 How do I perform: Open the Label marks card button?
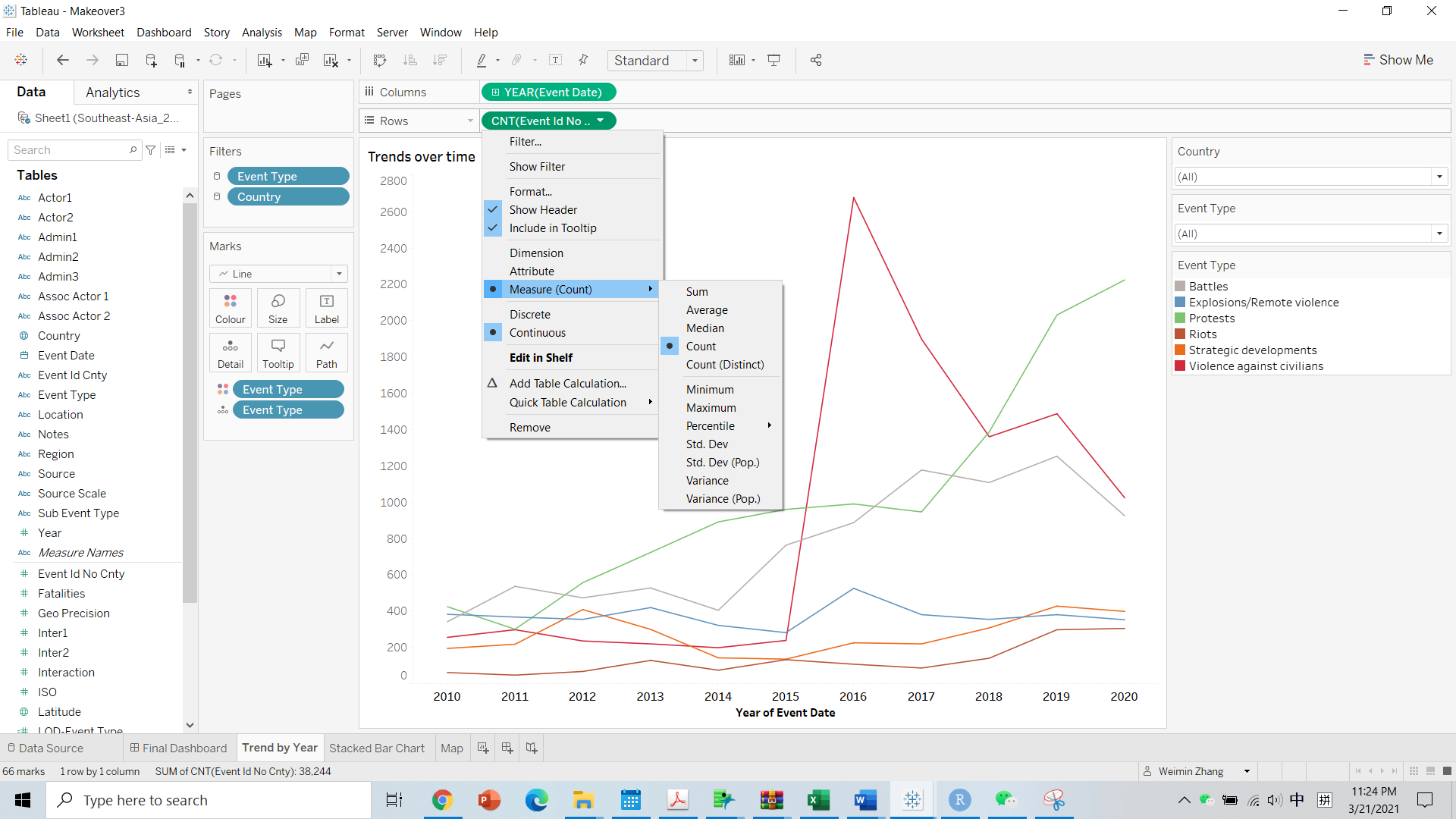pos(326,308)
